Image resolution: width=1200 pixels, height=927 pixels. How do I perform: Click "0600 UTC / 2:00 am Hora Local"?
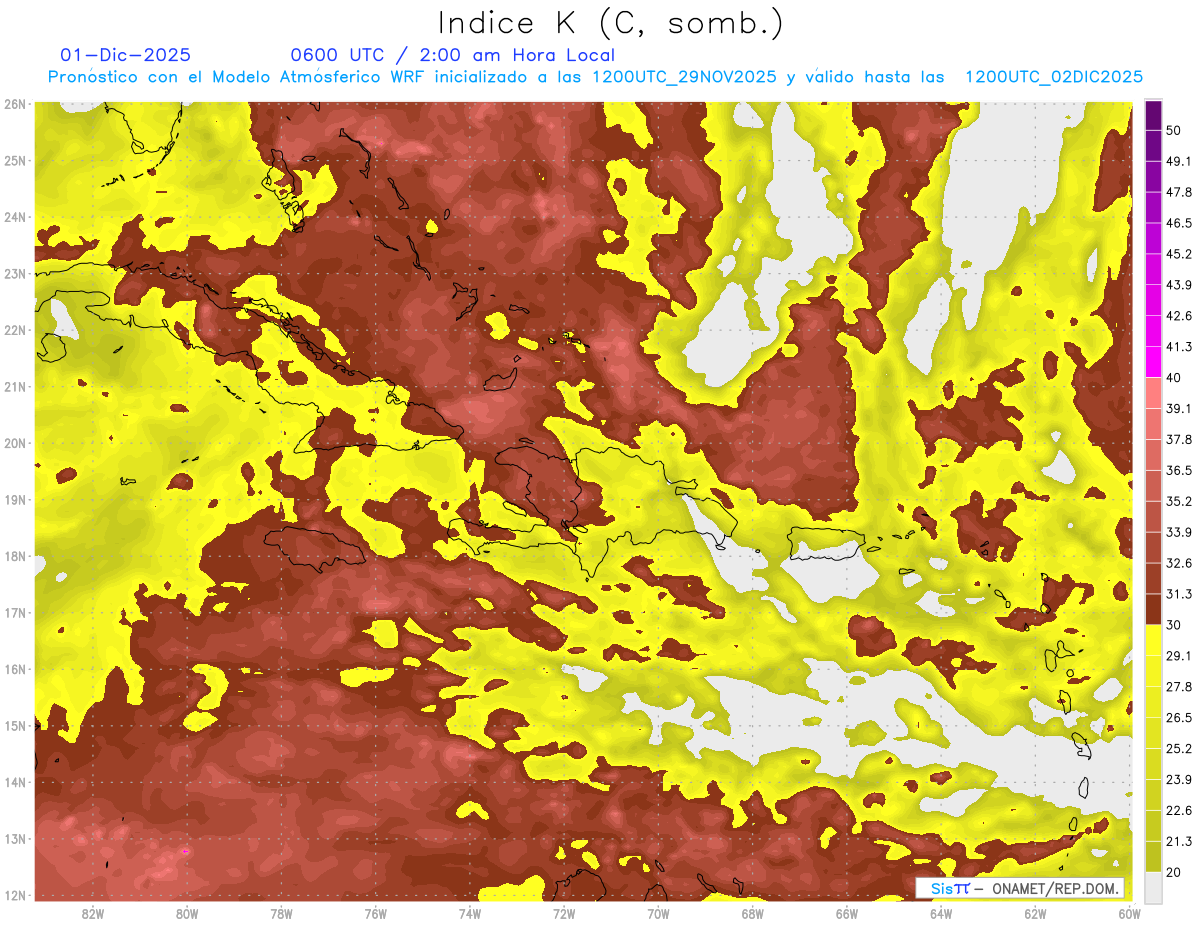click(452, 55)
